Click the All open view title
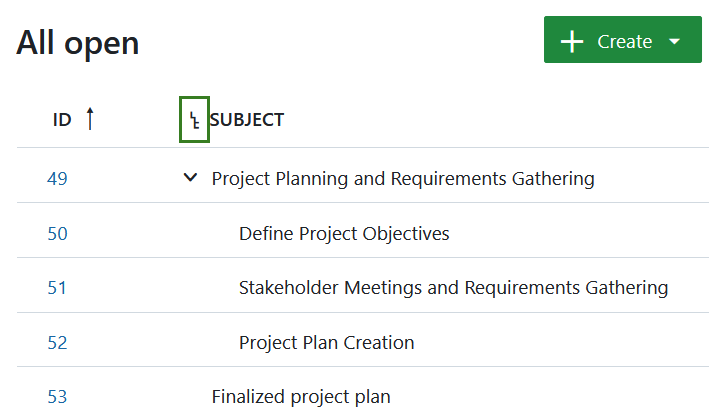Screen dimensions: 709x411 [78, 42]
